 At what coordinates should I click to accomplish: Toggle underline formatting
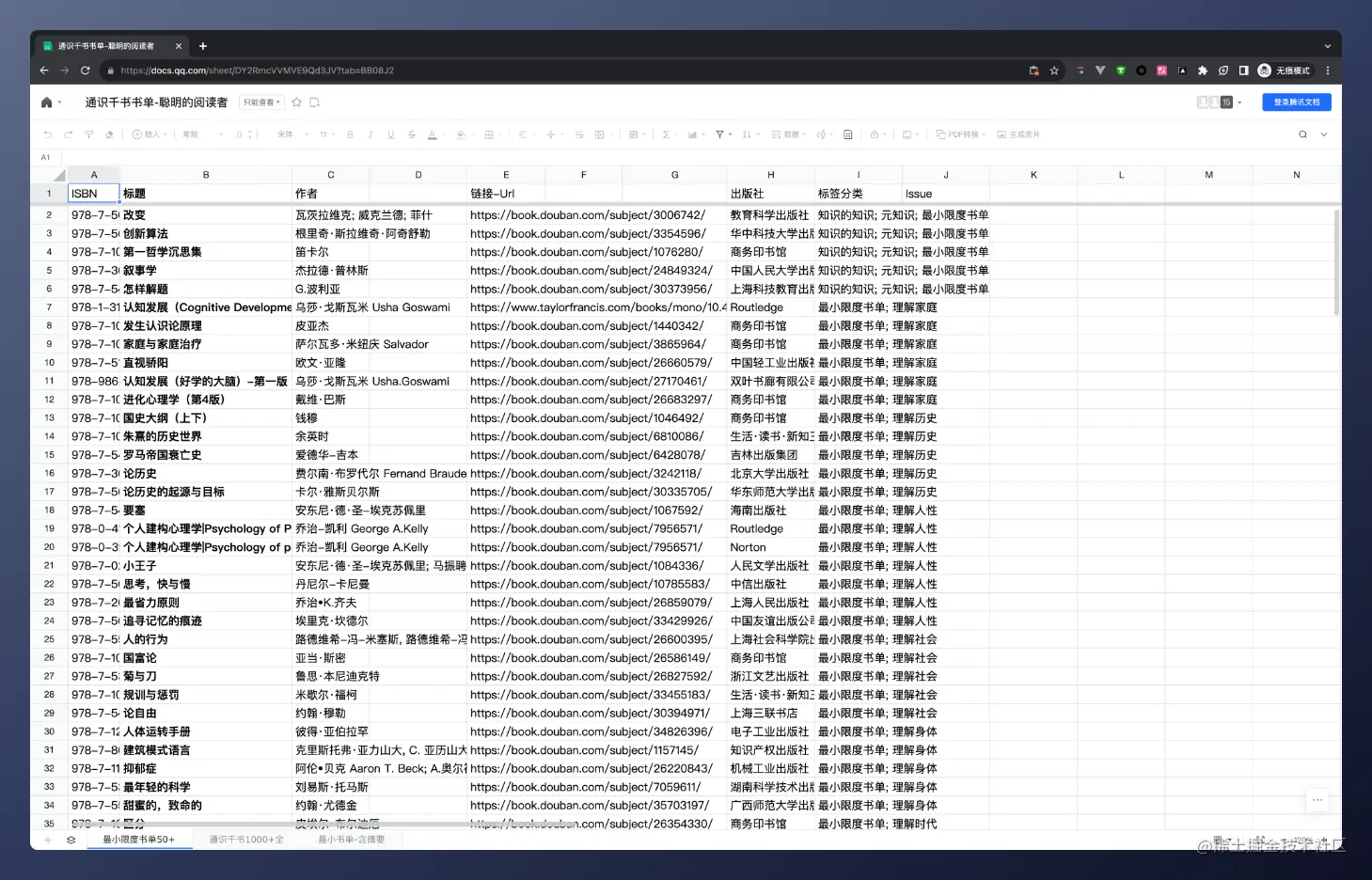click(391, 134)
